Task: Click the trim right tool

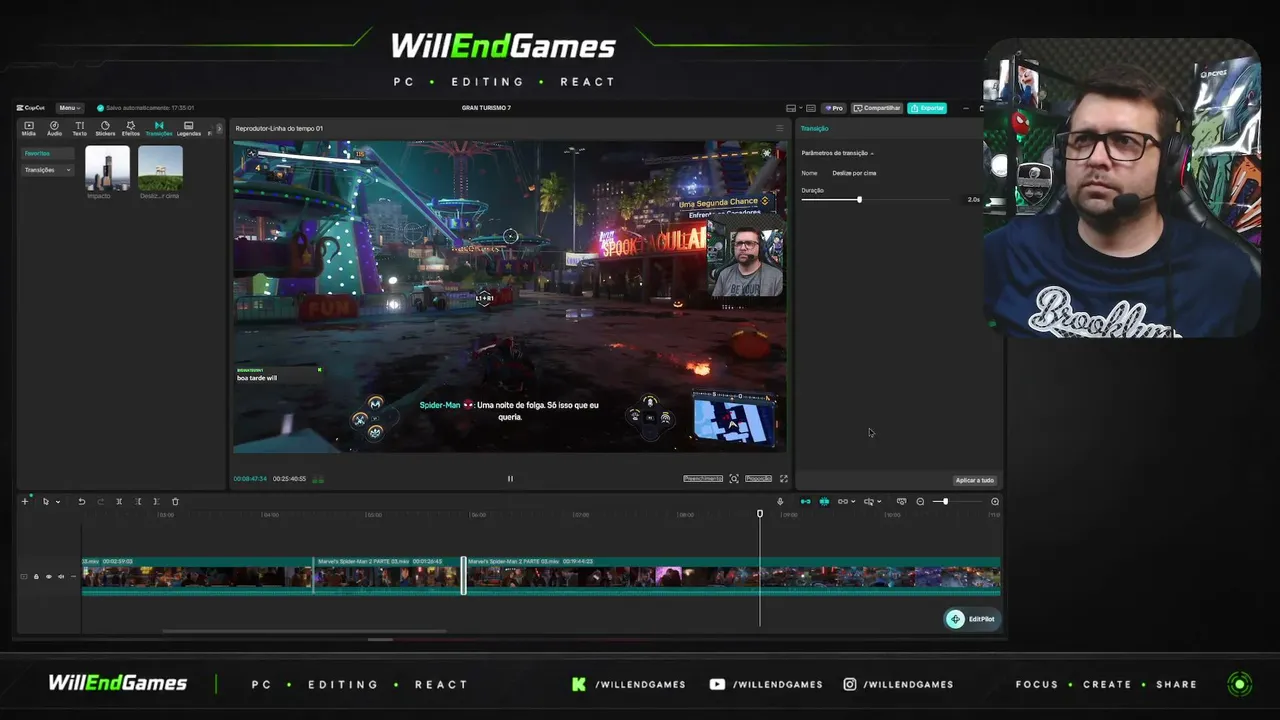Action: click(x=156, y=502)
